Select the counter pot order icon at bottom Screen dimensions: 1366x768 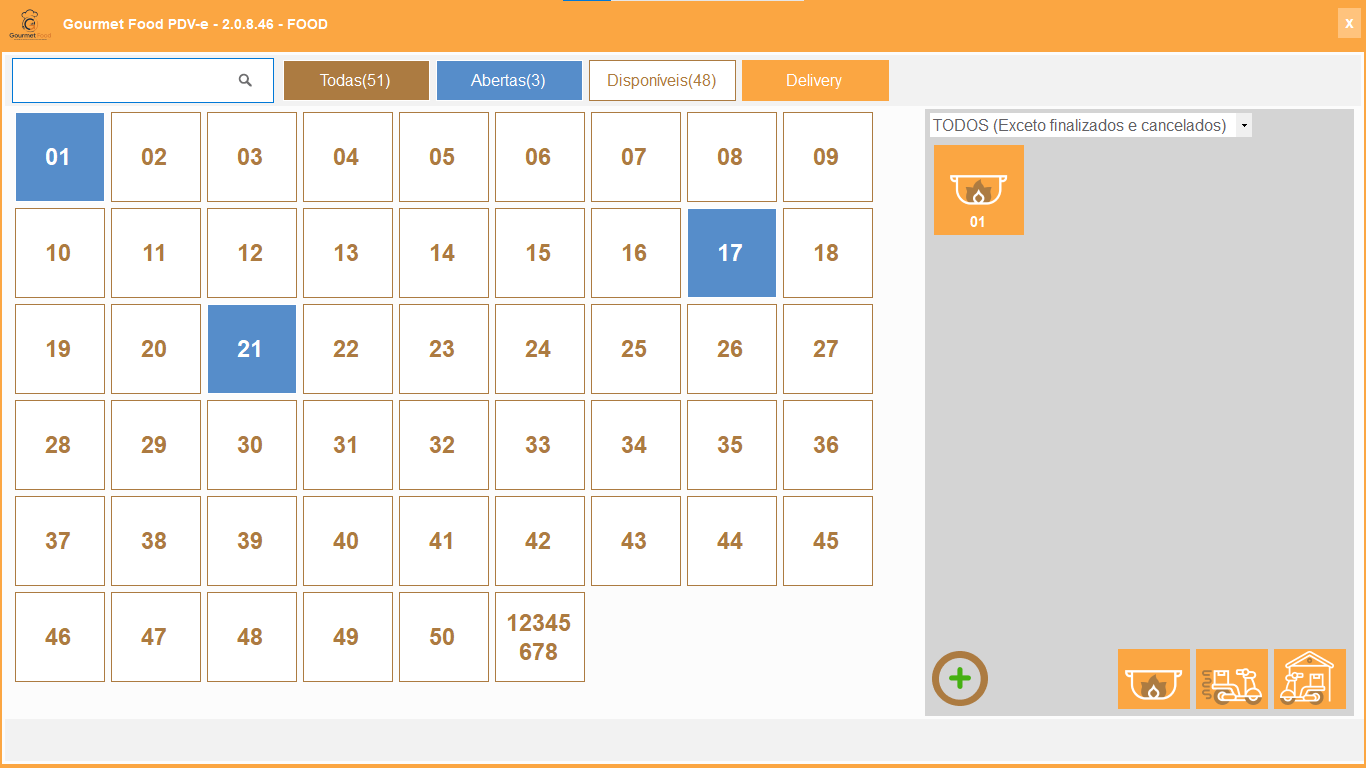click(x=1154, y=679)
